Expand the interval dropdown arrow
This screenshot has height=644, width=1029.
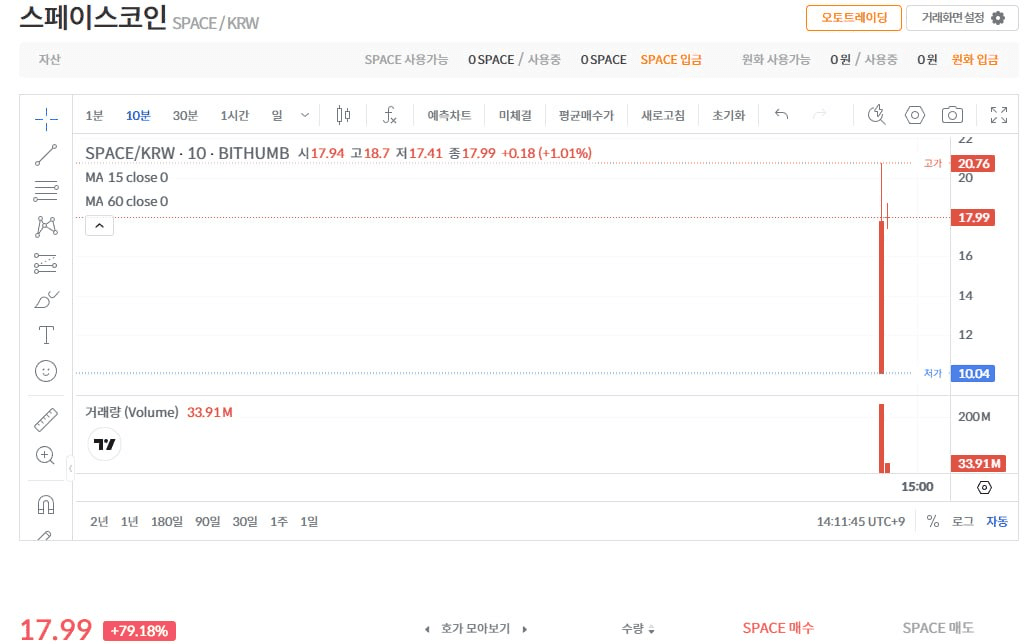coord(304,116)
